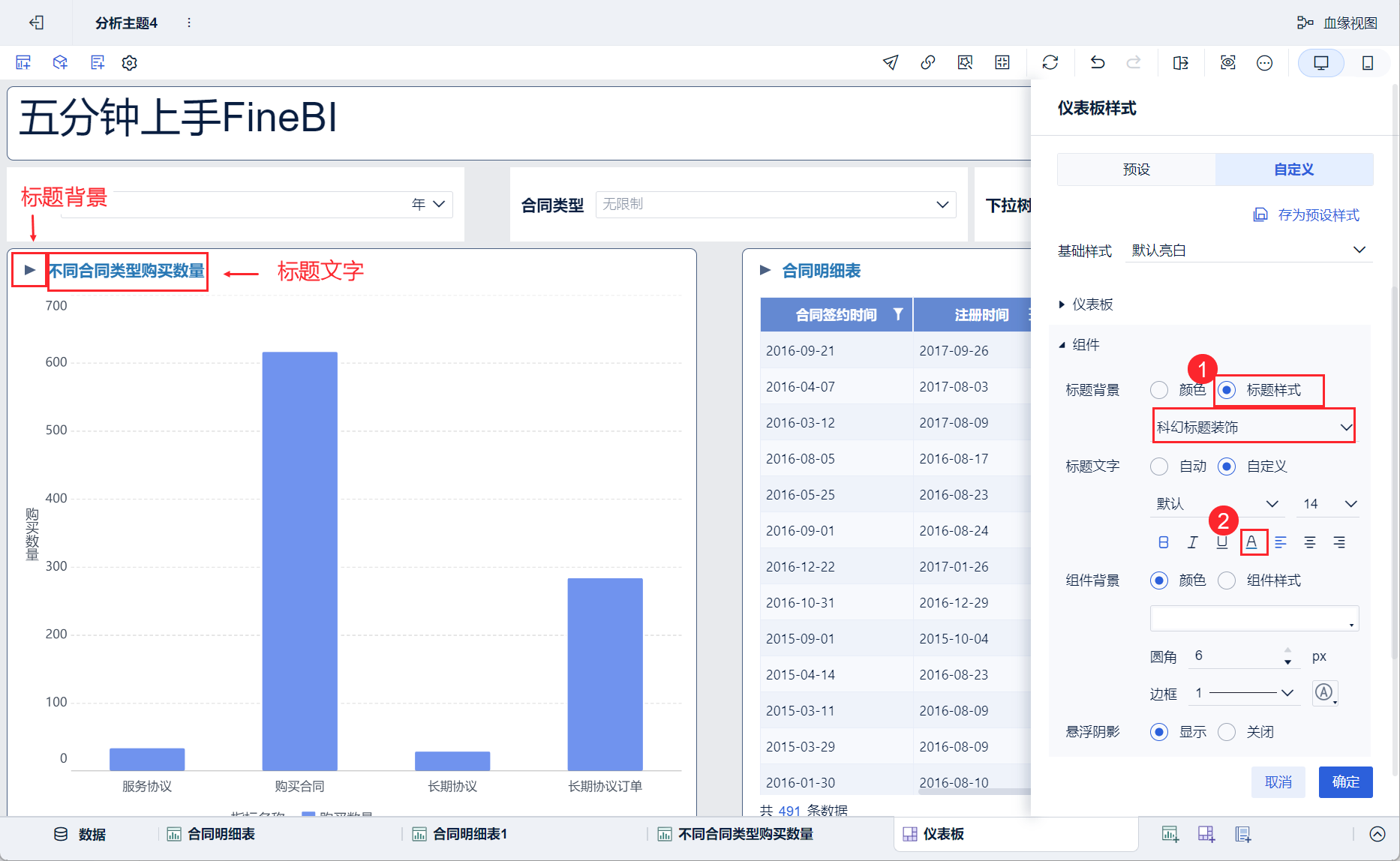This screenshot has height=861, width=1400.
Task: Select 自定义 radio for 标题文字
Action: 1227,466
